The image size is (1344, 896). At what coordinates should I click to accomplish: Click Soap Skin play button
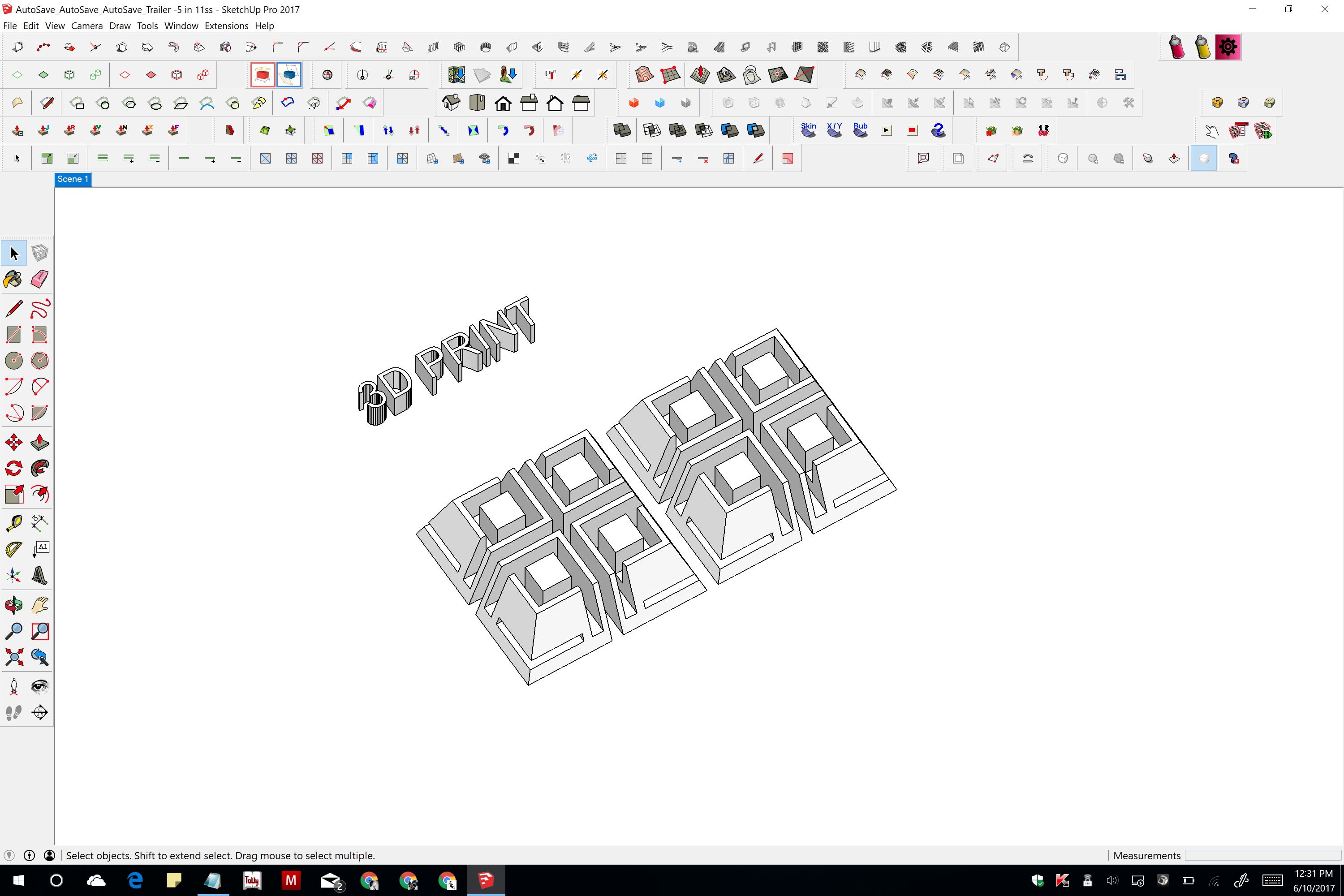coord(886,131)
